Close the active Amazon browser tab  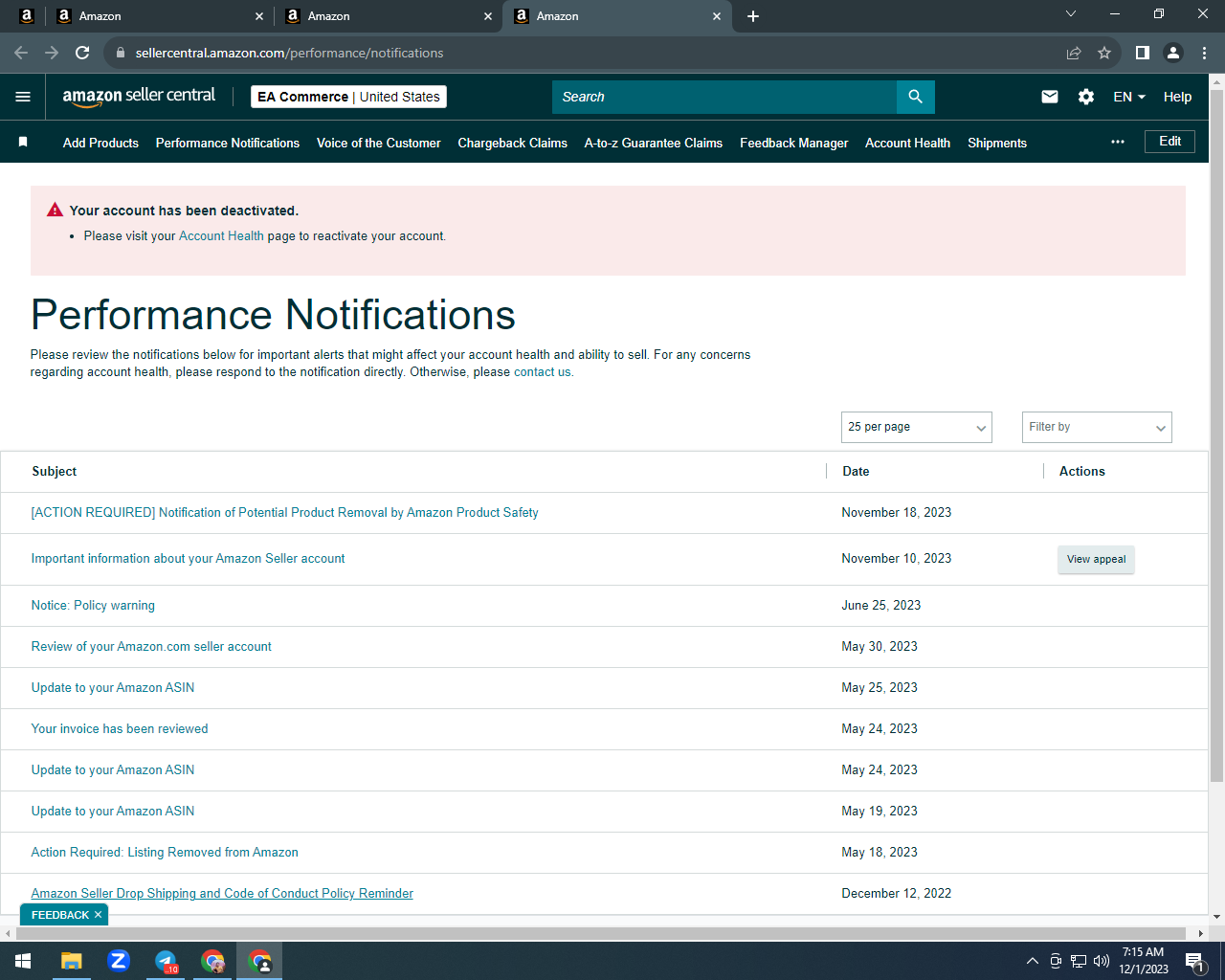[717, 16]
